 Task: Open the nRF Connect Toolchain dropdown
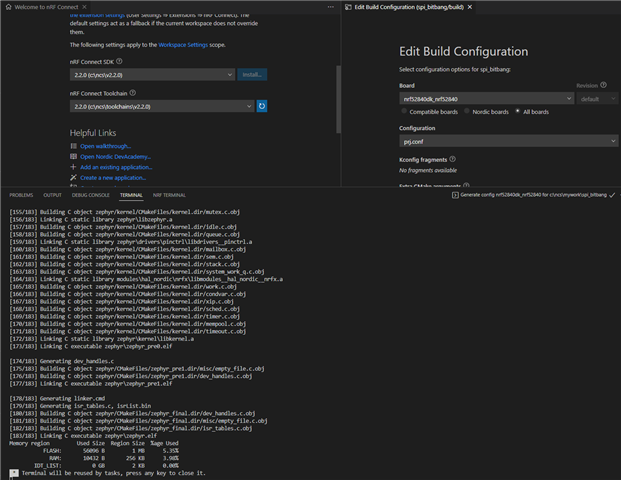[x=162, y=106]
